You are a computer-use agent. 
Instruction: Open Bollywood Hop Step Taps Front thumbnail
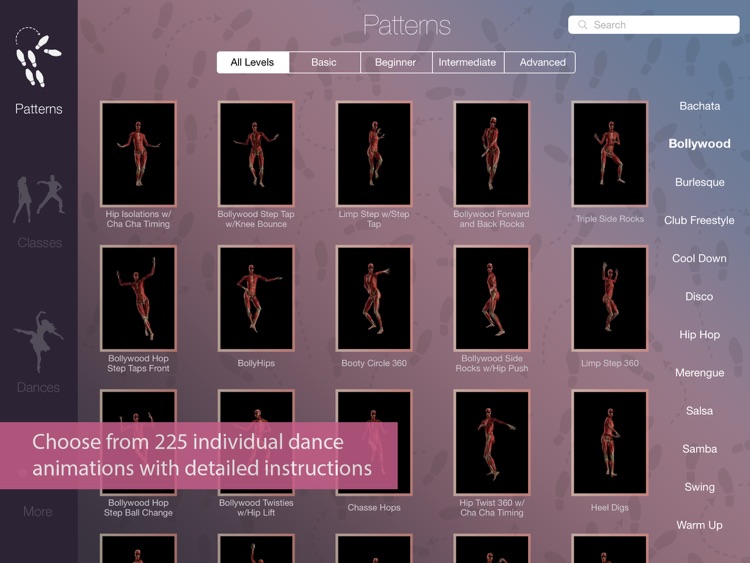click(x=138, y=298)
